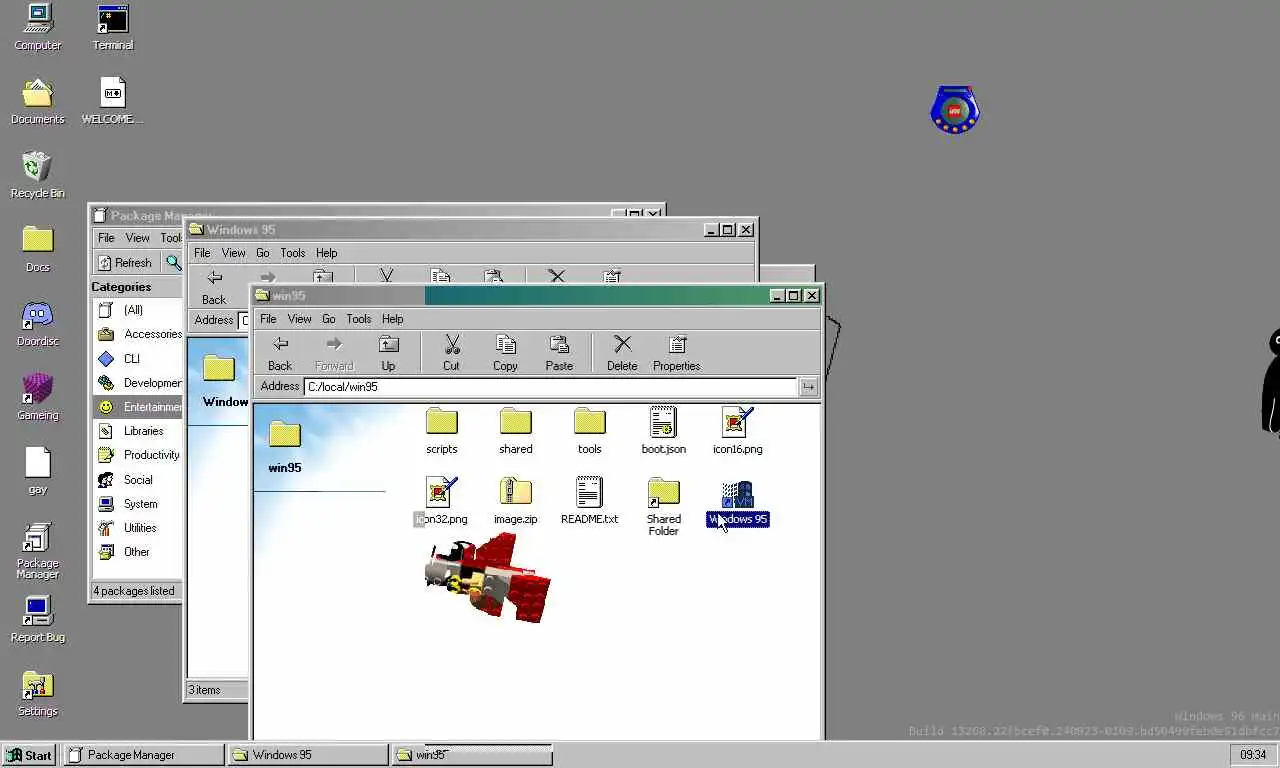Open Tools menu in win95 window
The image size is (1280, 768).
pos(358,319)
